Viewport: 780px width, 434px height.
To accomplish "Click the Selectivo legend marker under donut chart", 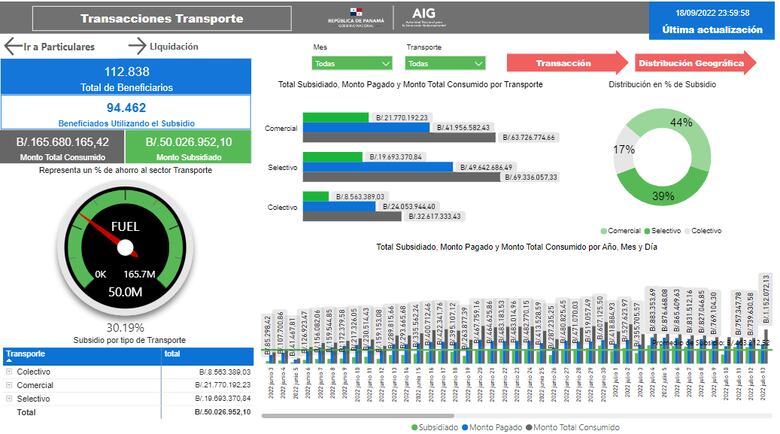I will point(650,230).
